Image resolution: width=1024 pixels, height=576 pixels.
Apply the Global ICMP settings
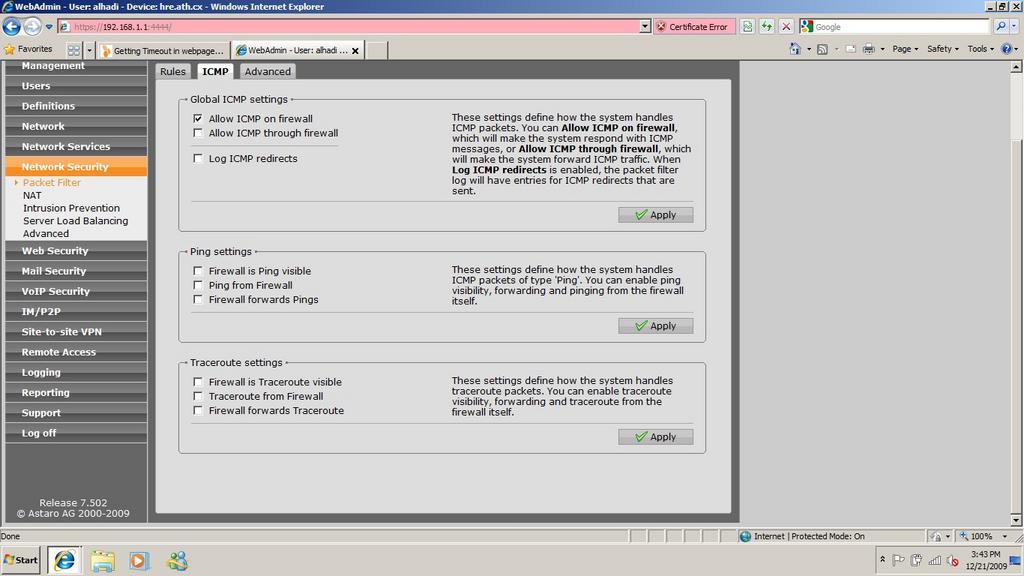click(x=656, y=215)
